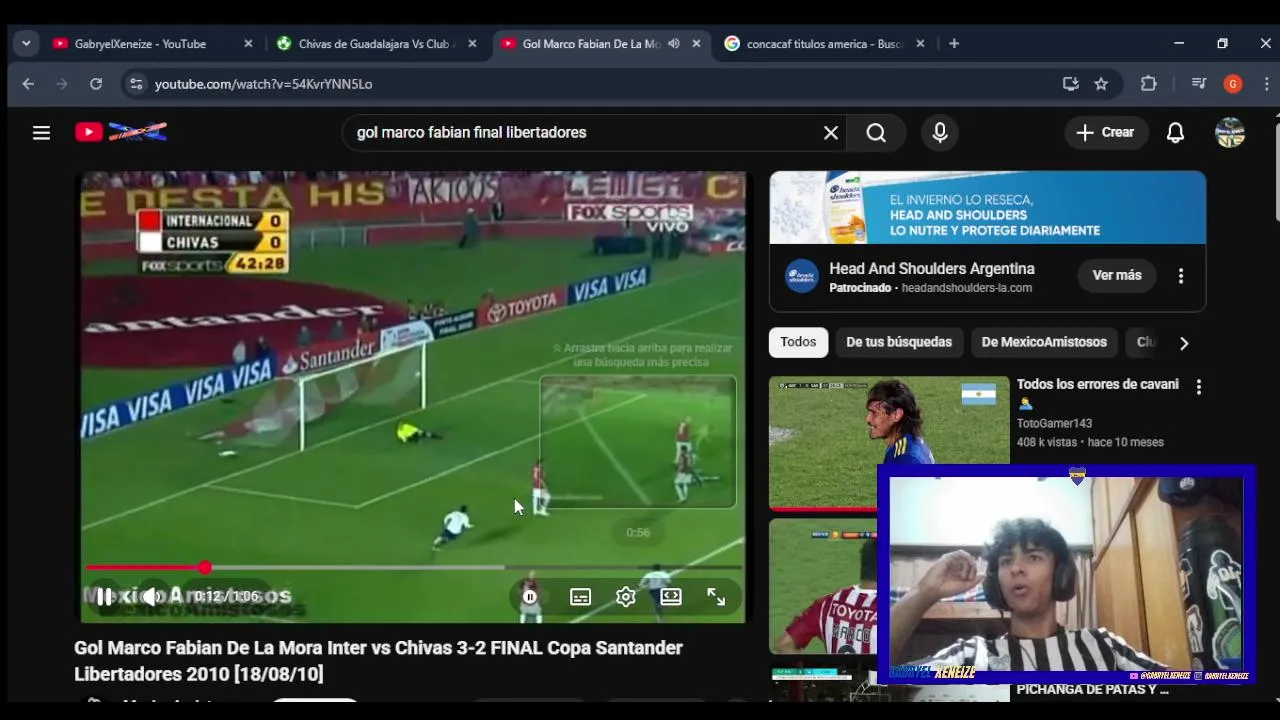Open a new browser tab with plus
1280x720 pixels.
[954, 44]
